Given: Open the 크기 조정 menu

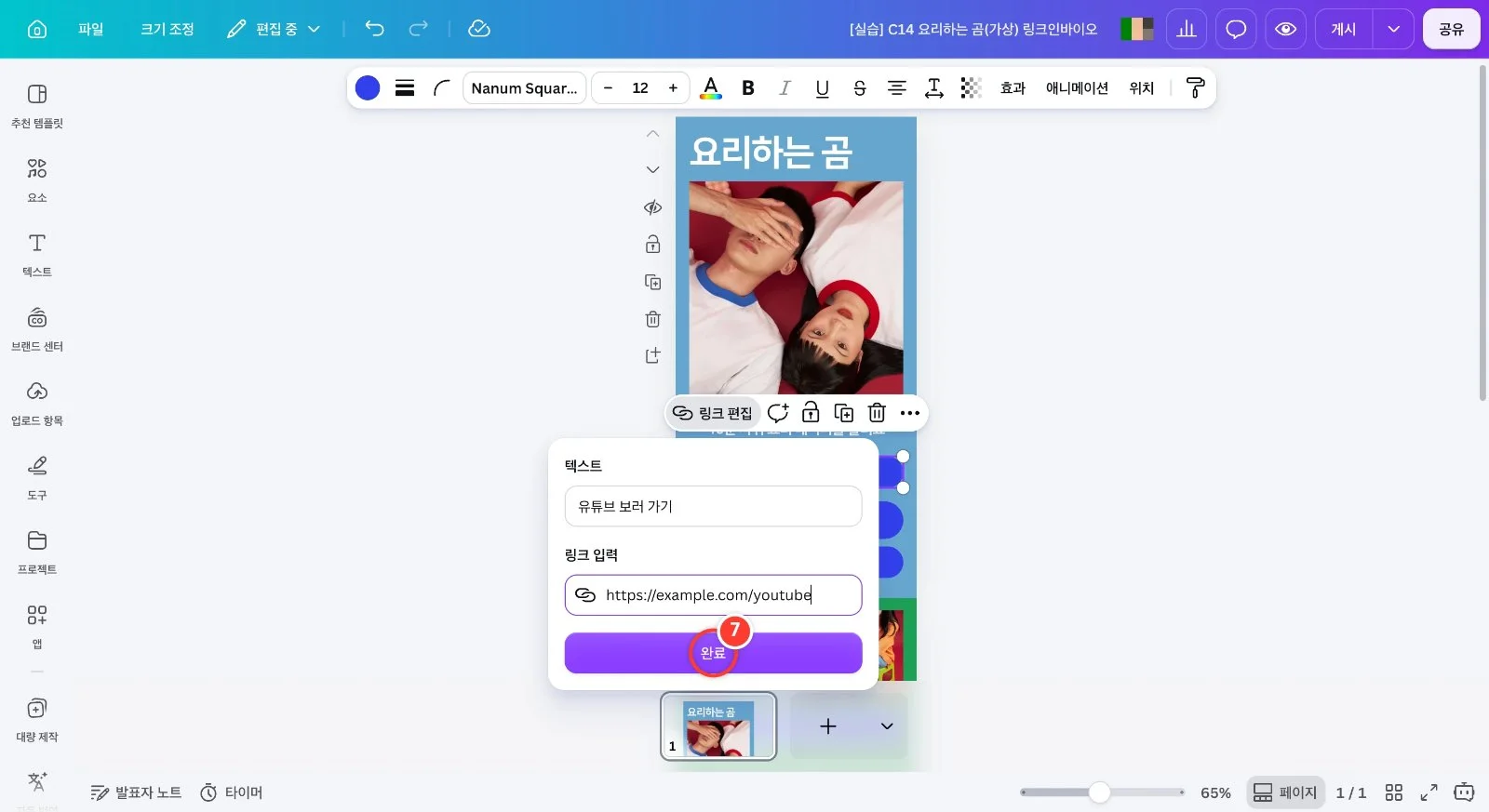Looking at the screenshot, I should coord(168,29).
